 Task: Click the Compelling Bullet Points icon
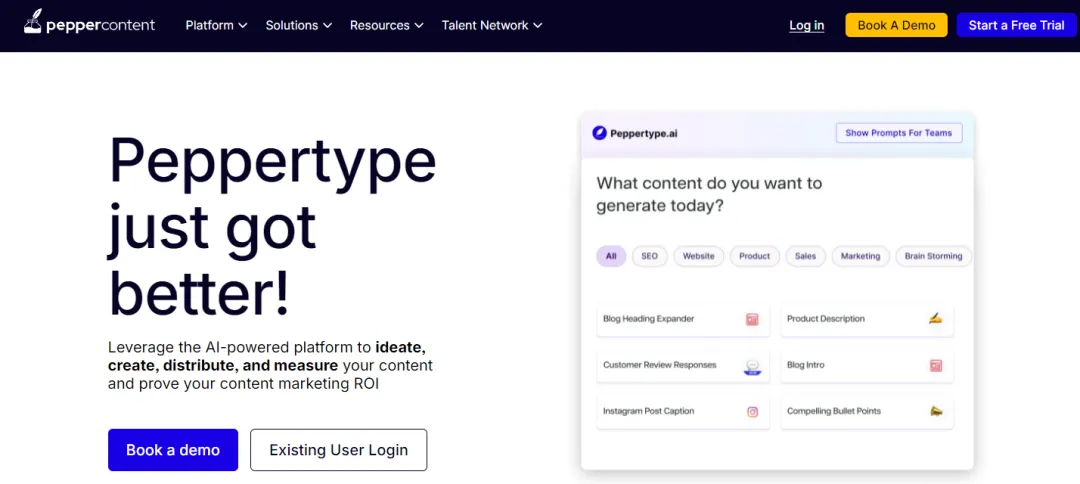tap(936, 411)
